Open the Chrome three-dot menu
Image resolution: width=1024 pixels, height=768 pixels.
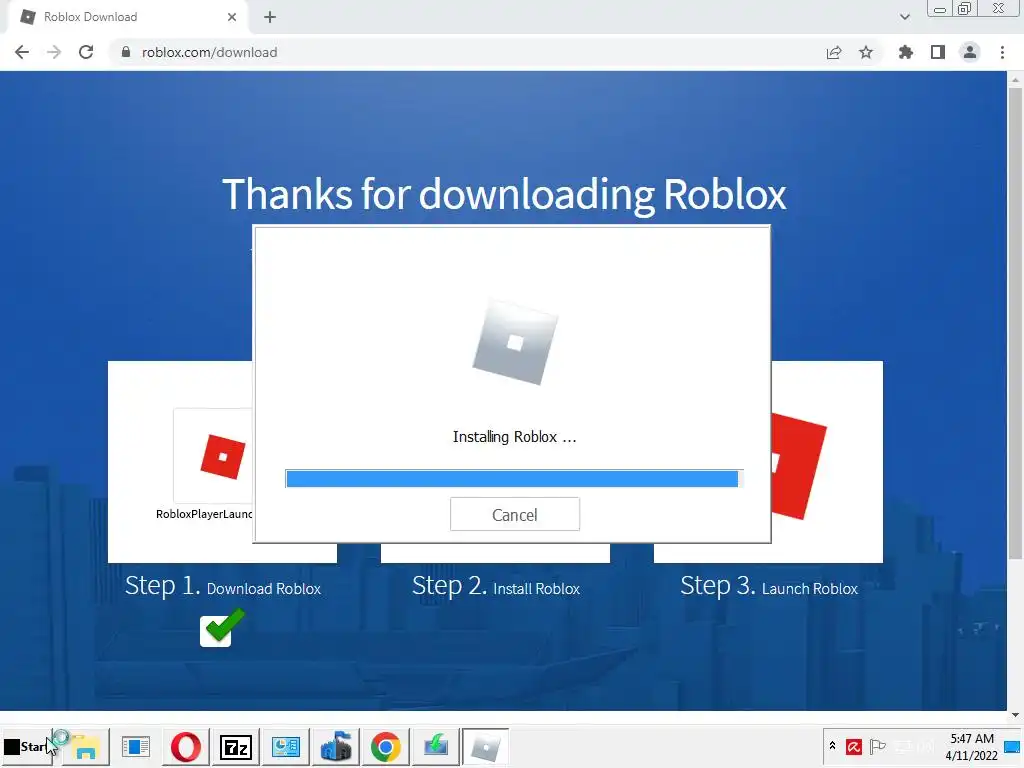(1002, 52)
